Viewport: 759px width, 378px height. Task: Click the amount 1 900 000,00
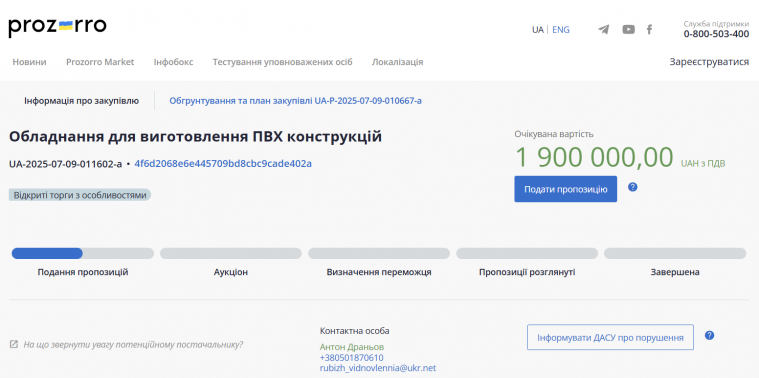(x=594, y=157)
